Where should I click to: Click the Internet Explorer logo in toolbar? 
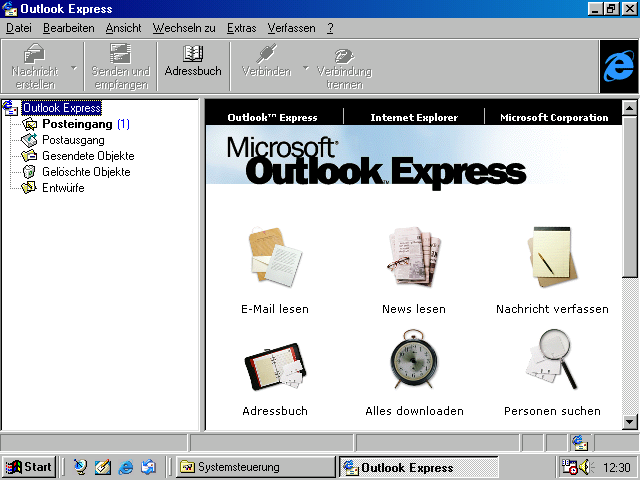(x=619, y=67)
